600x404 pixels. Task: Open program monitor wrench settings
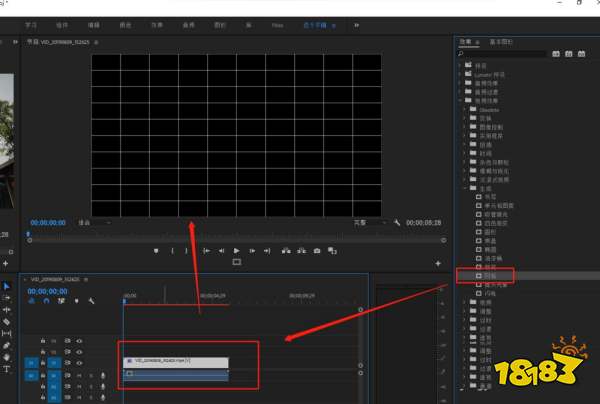(x=397, y=222)
